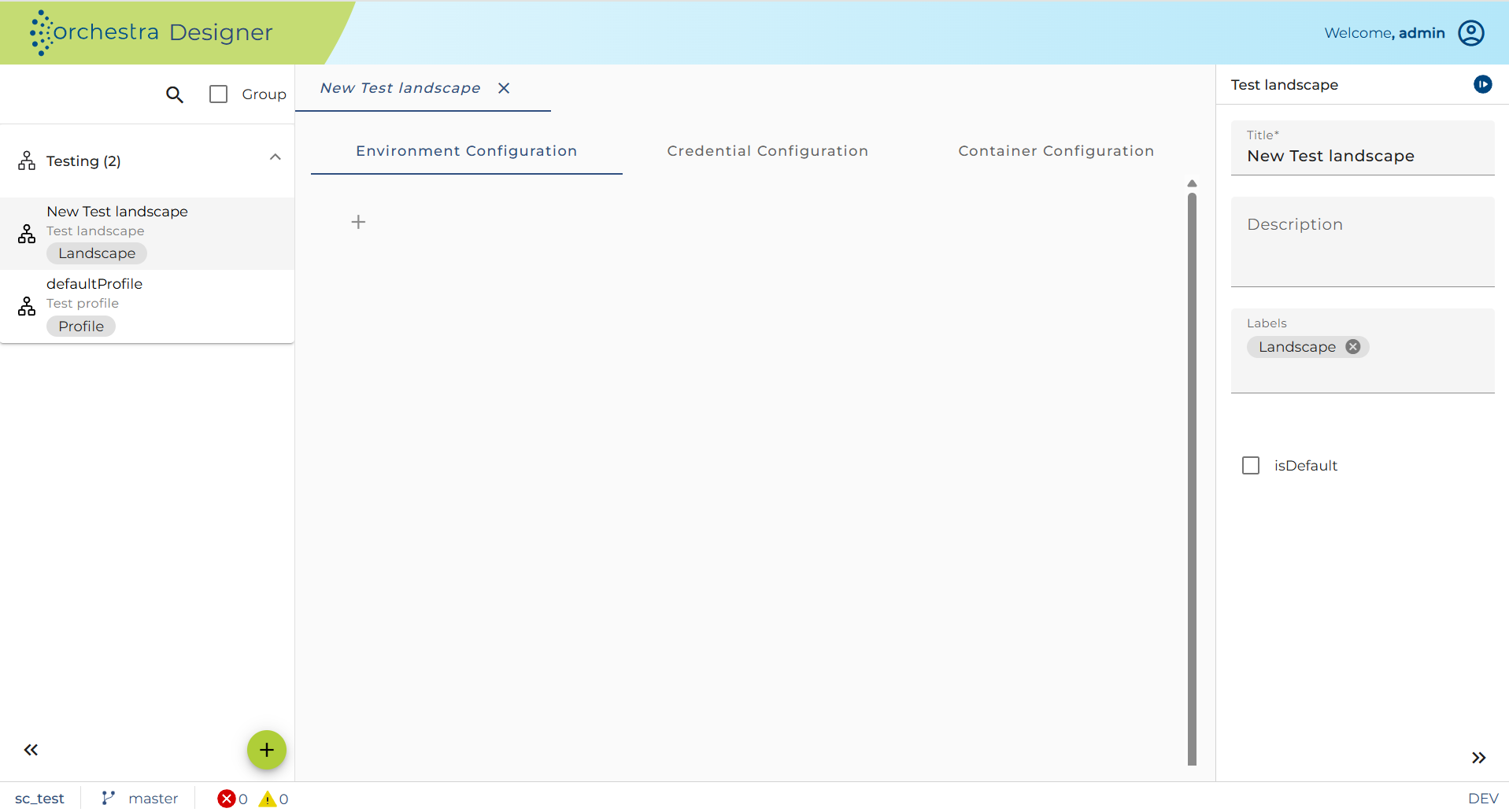Viewport: 1509px width, 812px height.
Task: Close the New Test landscape tab
Action: coord(504,88)
